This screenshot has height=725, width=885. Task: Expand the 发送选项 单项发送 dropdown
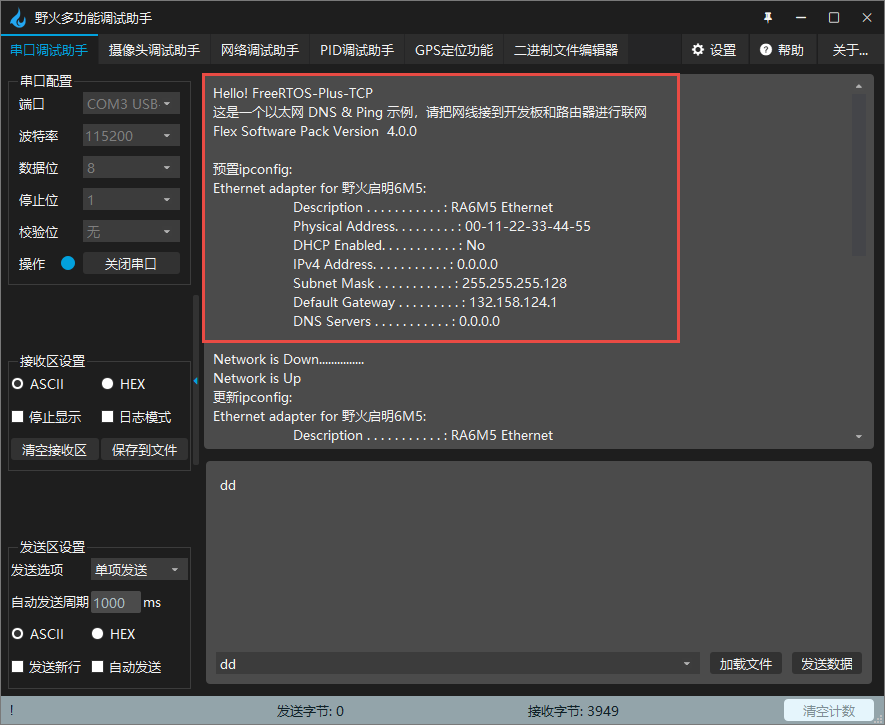139,570
